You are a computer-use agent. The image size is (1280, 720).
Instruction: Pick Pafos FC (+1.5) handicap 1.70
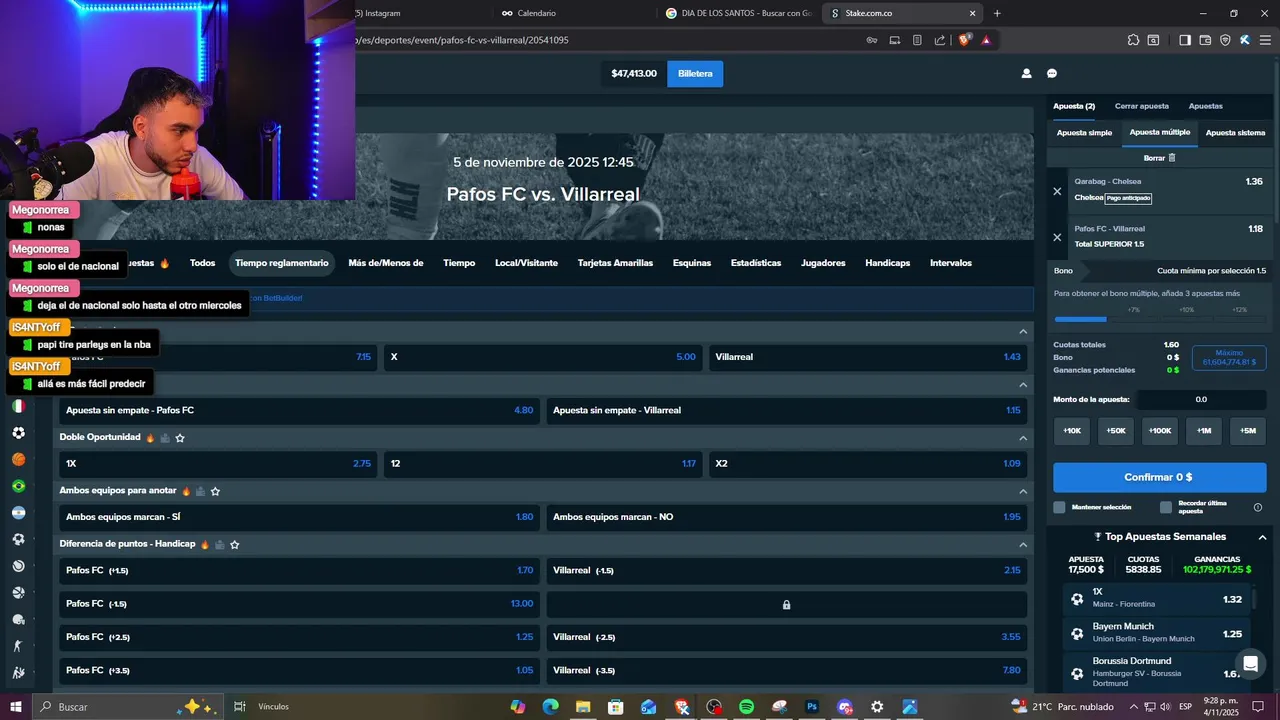(x=299, y=570)
